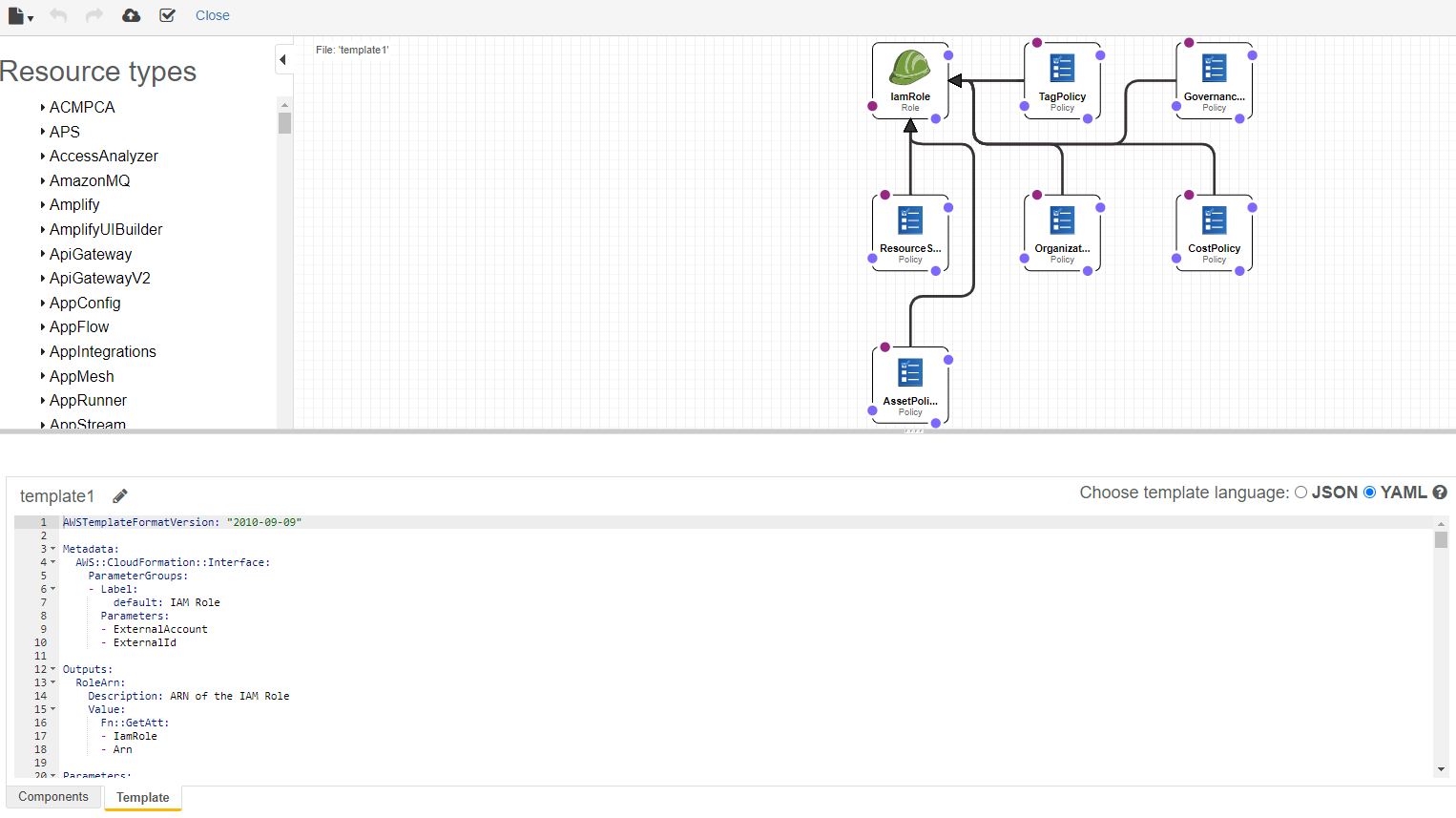The image size is (1456, 818).
Task: Click the Close link in toolbar
Action: pyautogui.click(x=212, y=15)
